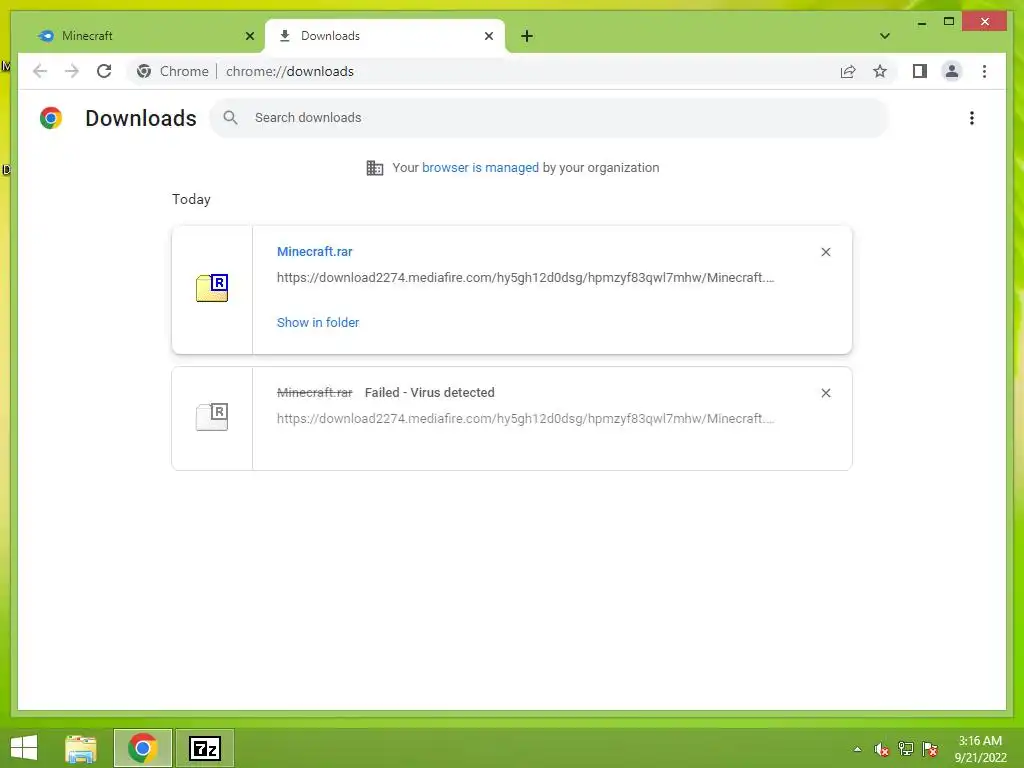Click the Chrome logo beside Downloads heading
Screen dimensions: 1024x768
pyautogui.click(x=51, y=118)
